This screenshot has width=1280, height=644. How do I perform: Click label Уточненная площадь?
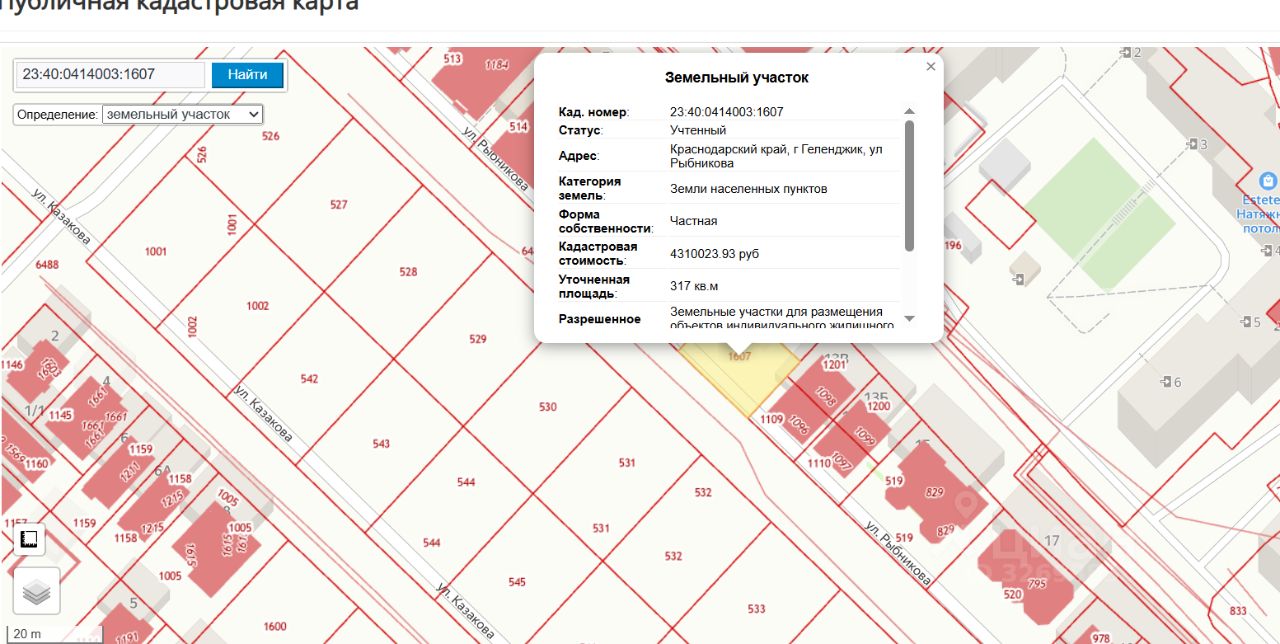click(595, 286)
